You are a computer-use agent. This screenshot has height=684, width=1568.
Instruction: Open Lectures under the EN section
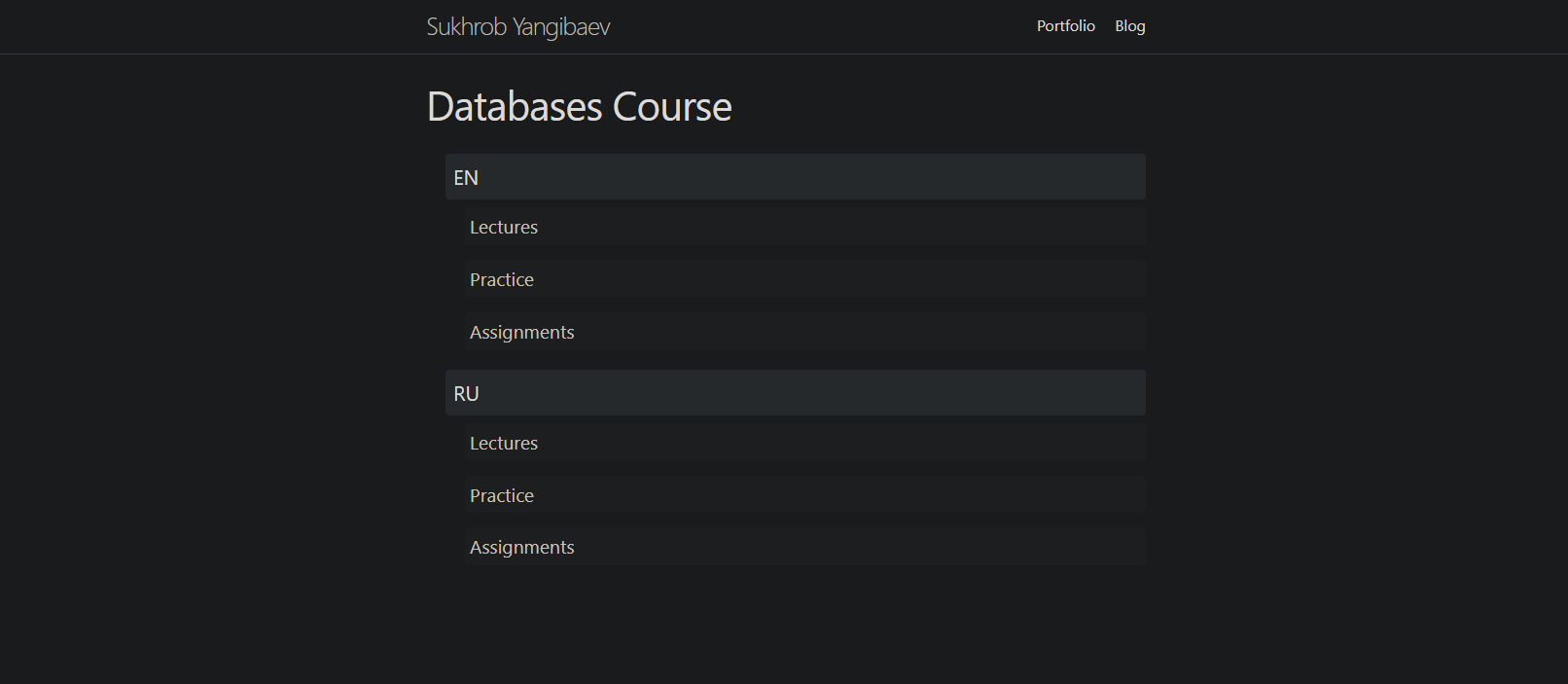click(804, 227)
